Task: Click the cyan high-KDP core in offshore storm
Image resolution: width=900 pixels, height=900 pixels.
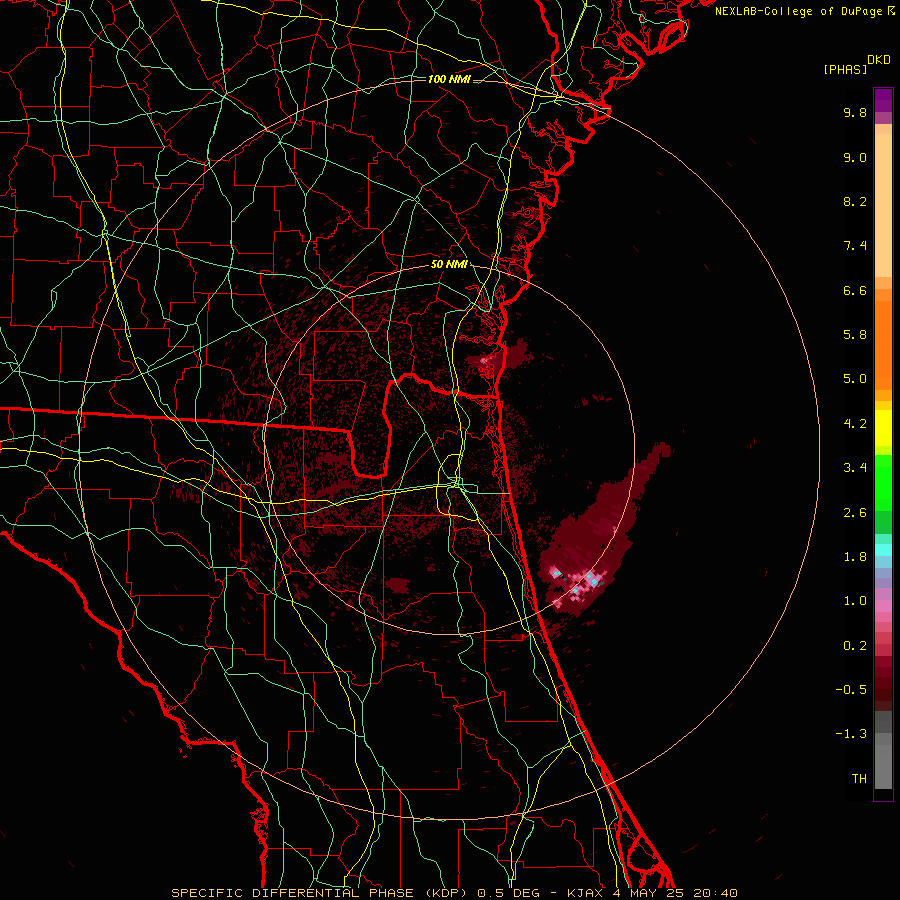Action: 593,579
